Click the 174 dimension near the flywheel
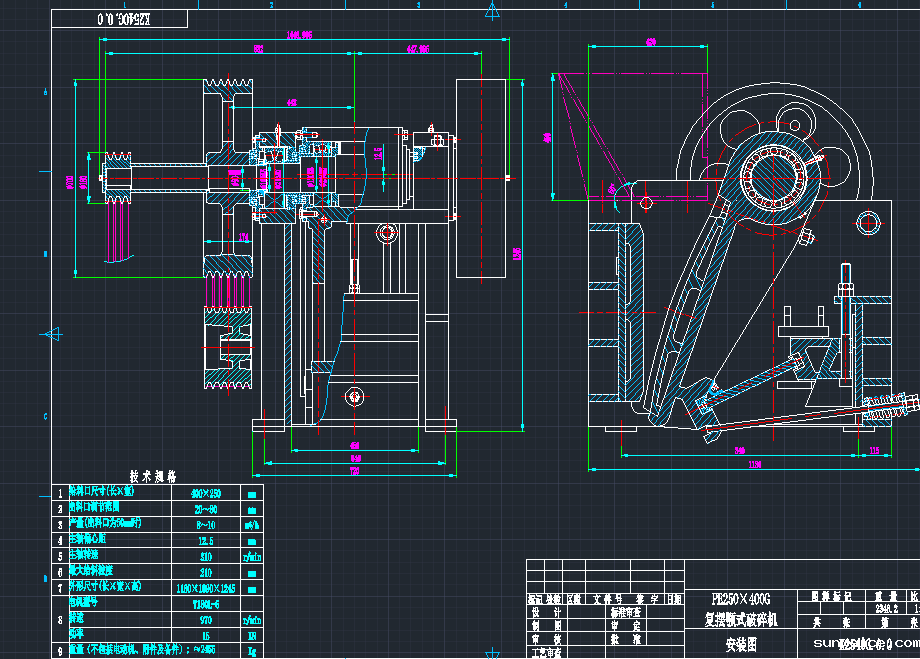 pyautogui.click(x=245, y=237)
